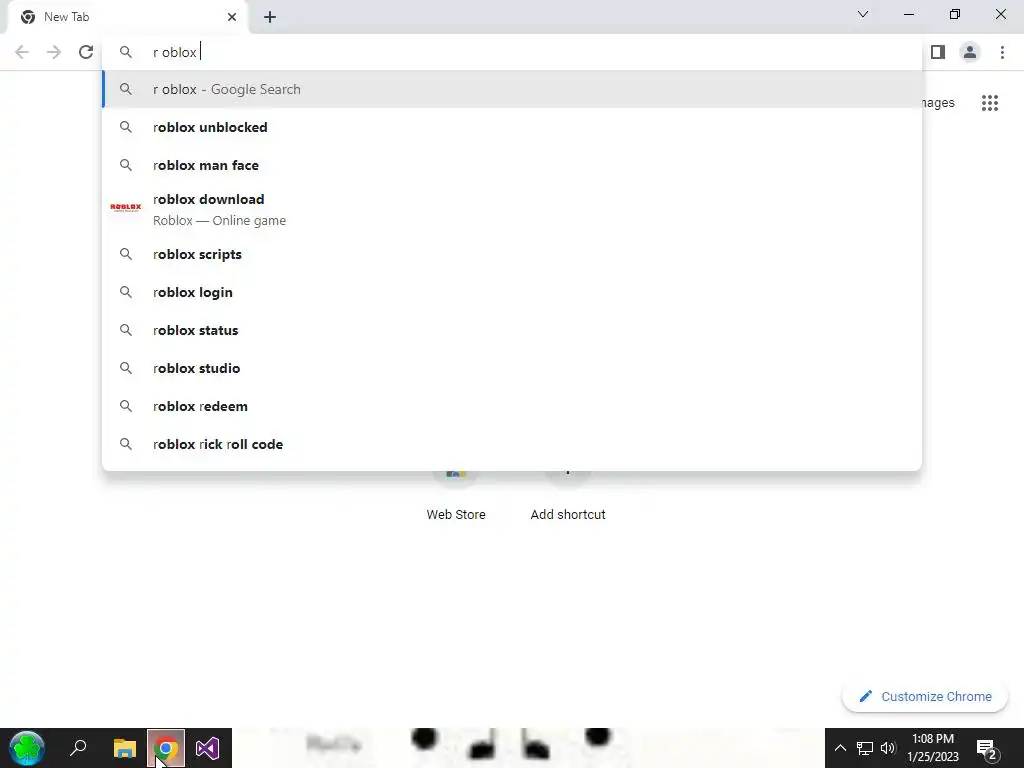
Task: Open the network status tray icon
Action: point(865,748)
